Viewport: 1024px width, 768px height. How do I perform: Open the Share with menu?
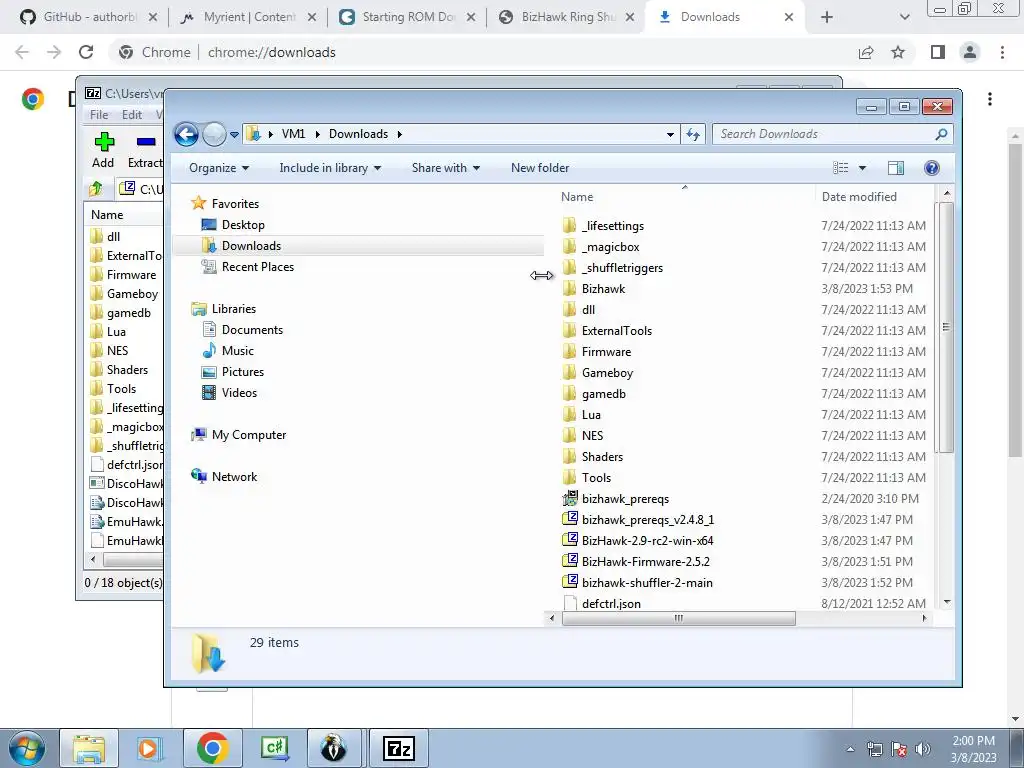tap(445, 168)
